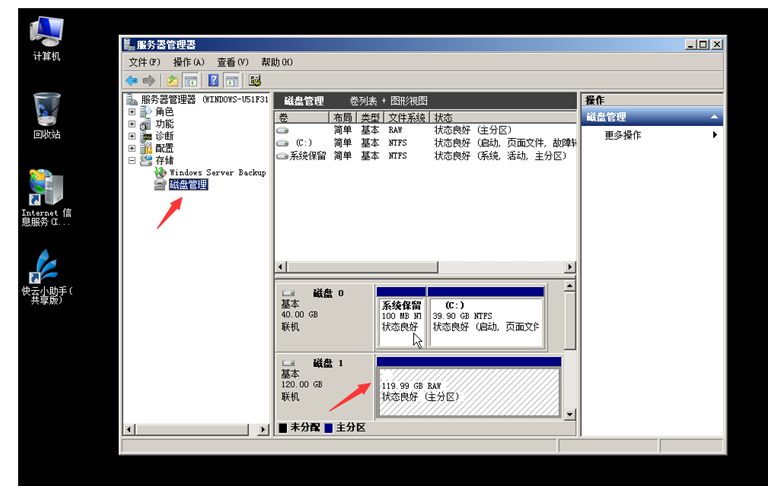Select the 快云小助手 desktop shortcut
The width and height of the screenshot is (783, 488).
[x=46, y=275]
